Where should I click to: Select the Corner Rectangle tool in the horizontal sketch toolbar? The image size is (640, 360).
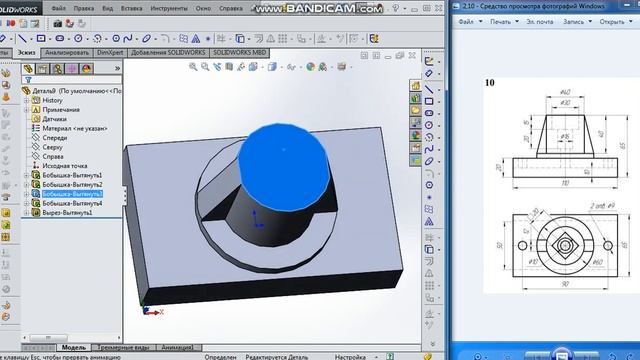(41, 39)
